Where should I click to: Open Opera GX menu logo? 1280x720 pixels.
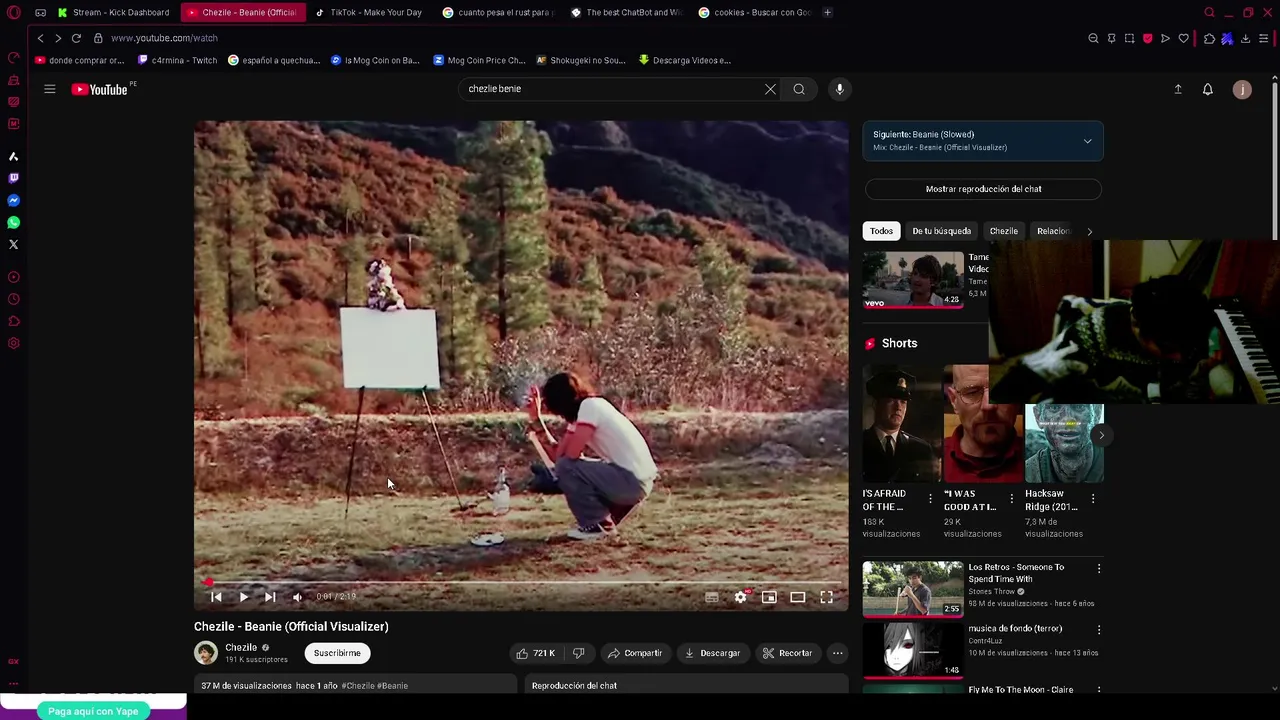pyautogui.click(x=14, y=12)
